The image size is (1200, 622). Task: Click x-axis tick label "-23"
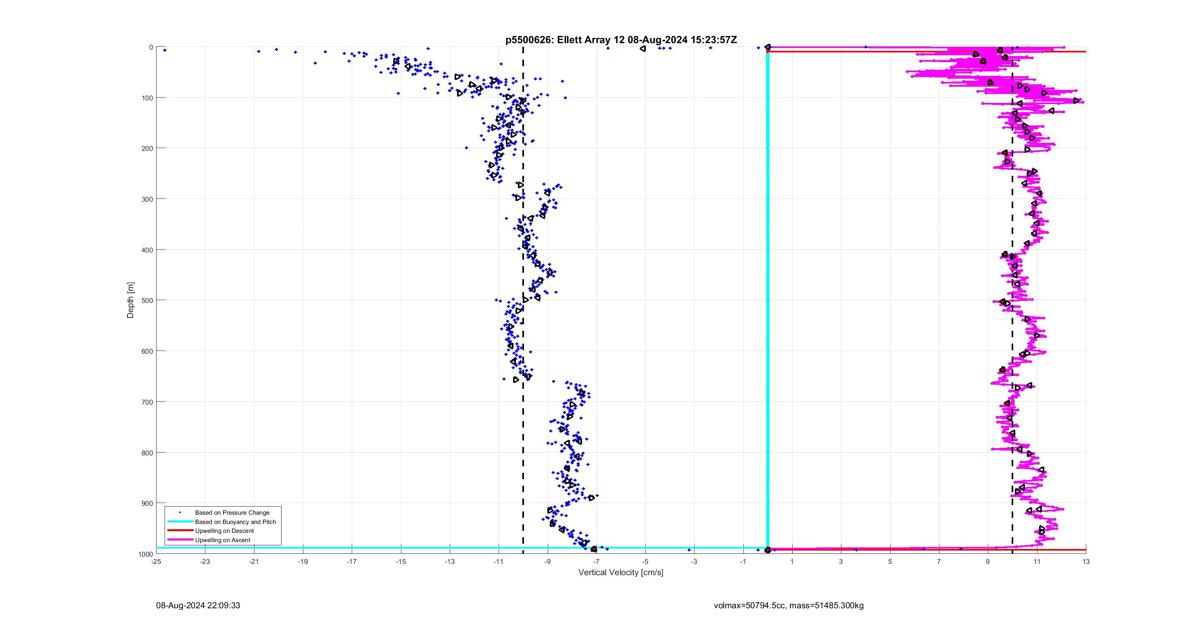pyautogui.click(x=205, y=561)
